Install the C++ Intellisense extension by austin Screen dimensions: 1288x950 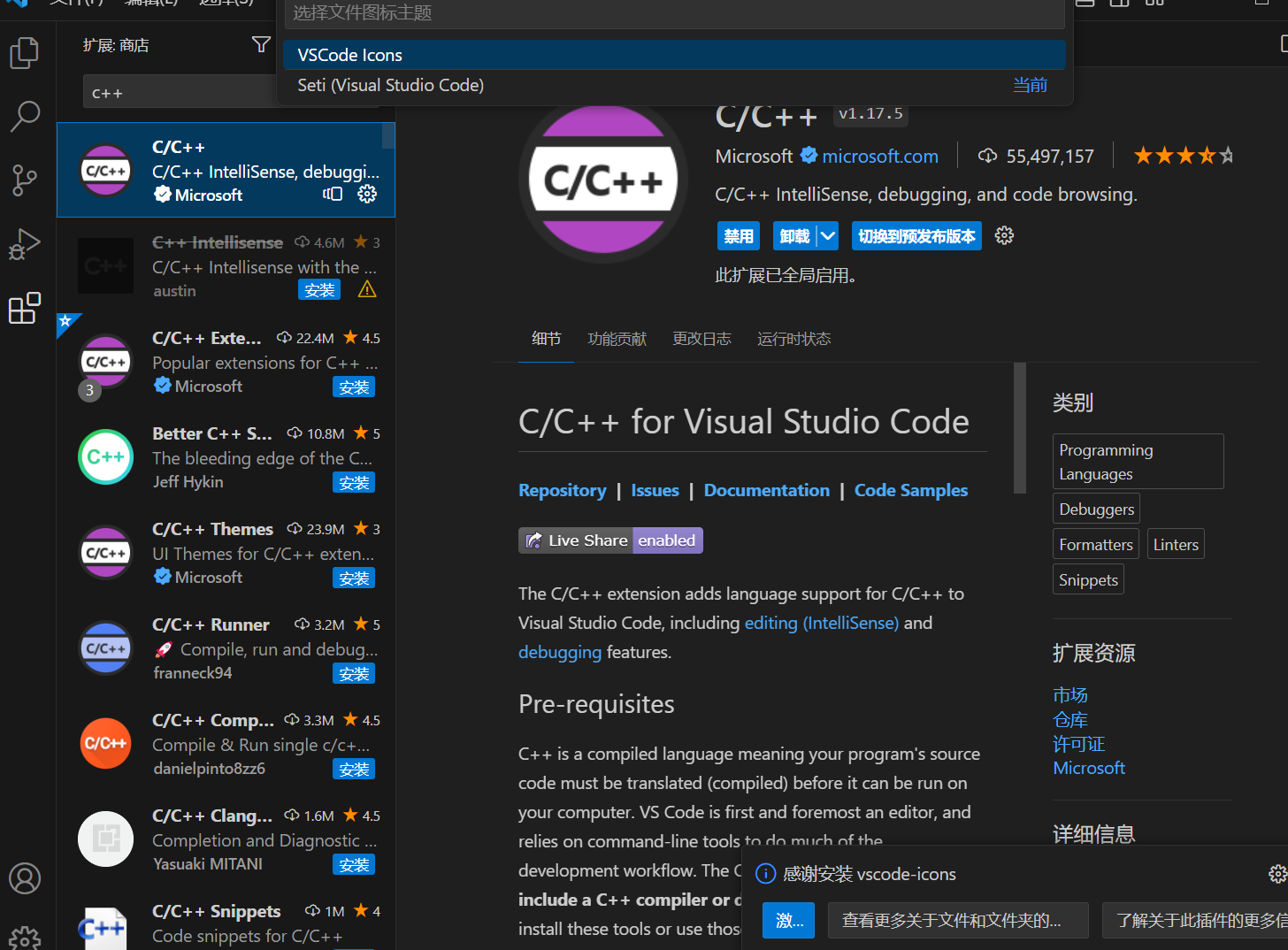[319, 290]
